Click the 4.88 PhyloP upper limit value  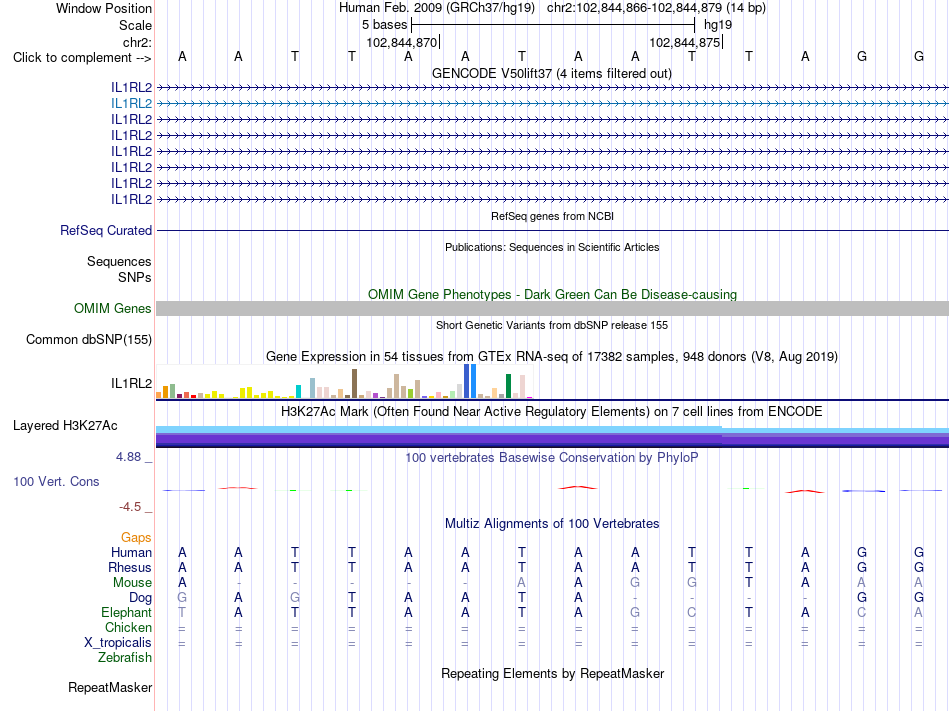128,457
